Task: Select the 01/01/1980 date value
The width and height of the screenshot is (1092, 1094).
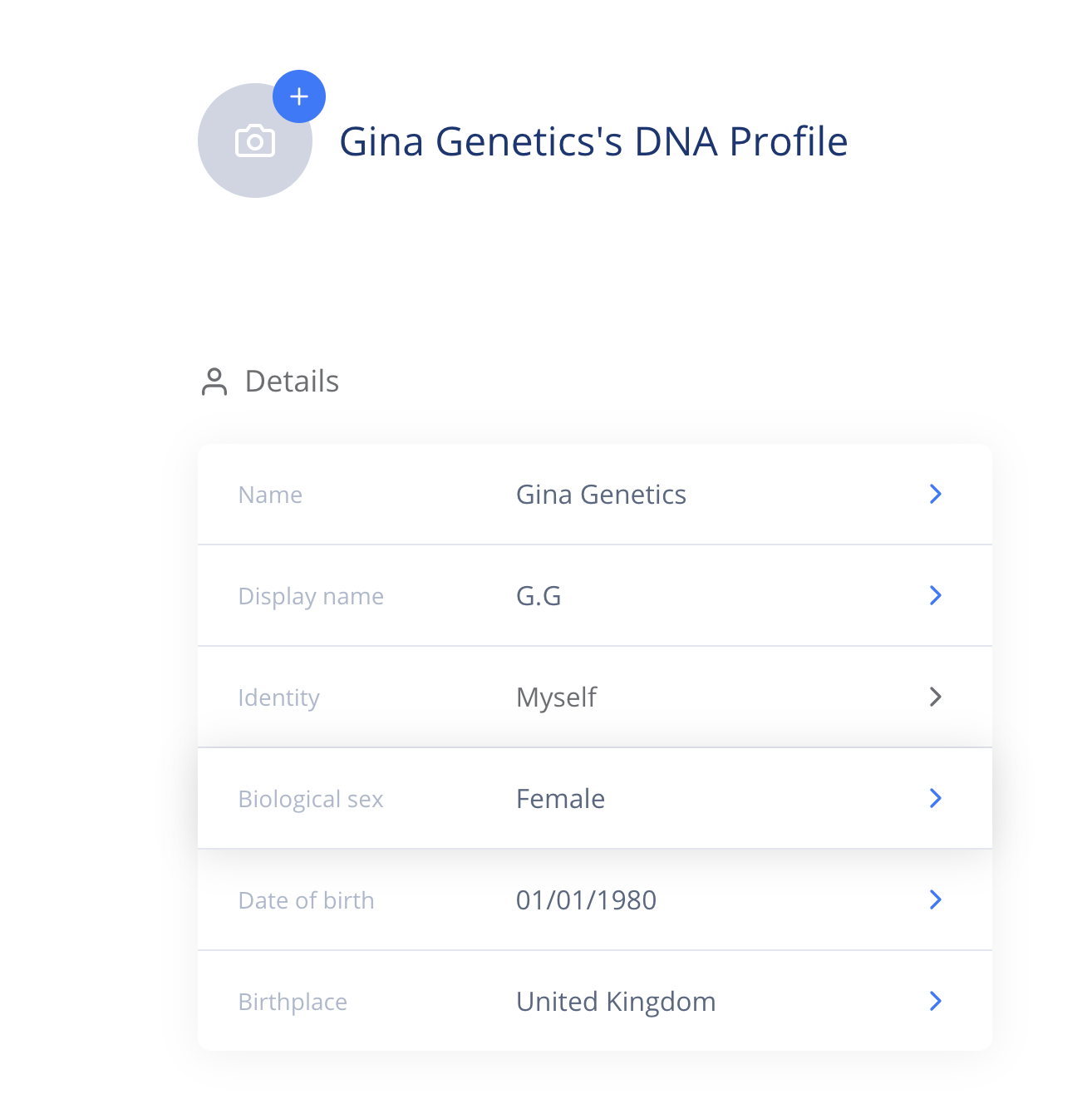Action: (586, 900)
